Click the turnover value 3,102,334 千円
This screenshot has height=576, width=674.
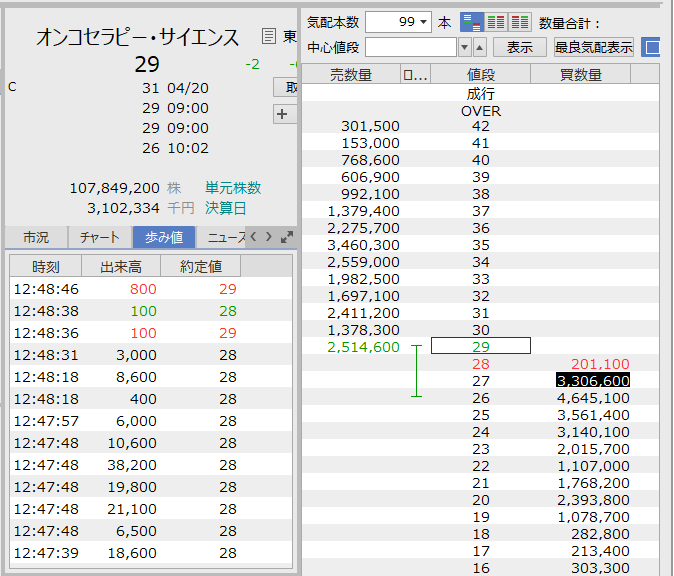tap(123, 208)
